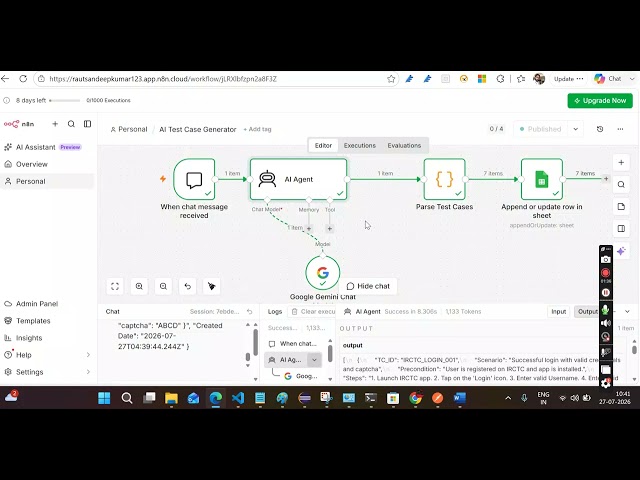
Task: Switch to the Executions tab
Action: (x=360, y=145)
